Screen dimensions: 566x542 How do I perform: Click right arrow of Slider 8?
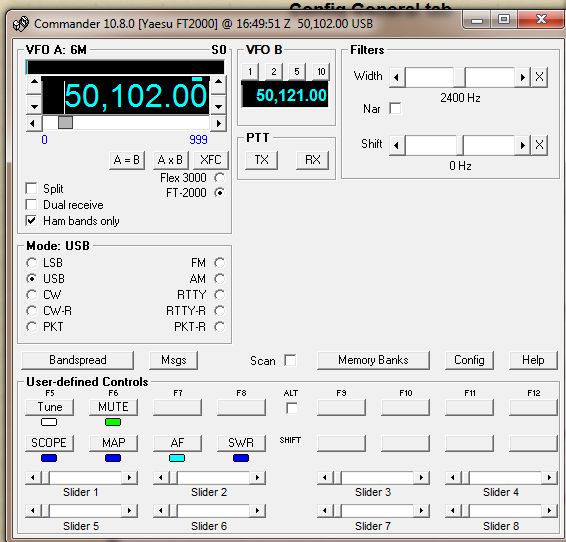[x=549, y=511]
